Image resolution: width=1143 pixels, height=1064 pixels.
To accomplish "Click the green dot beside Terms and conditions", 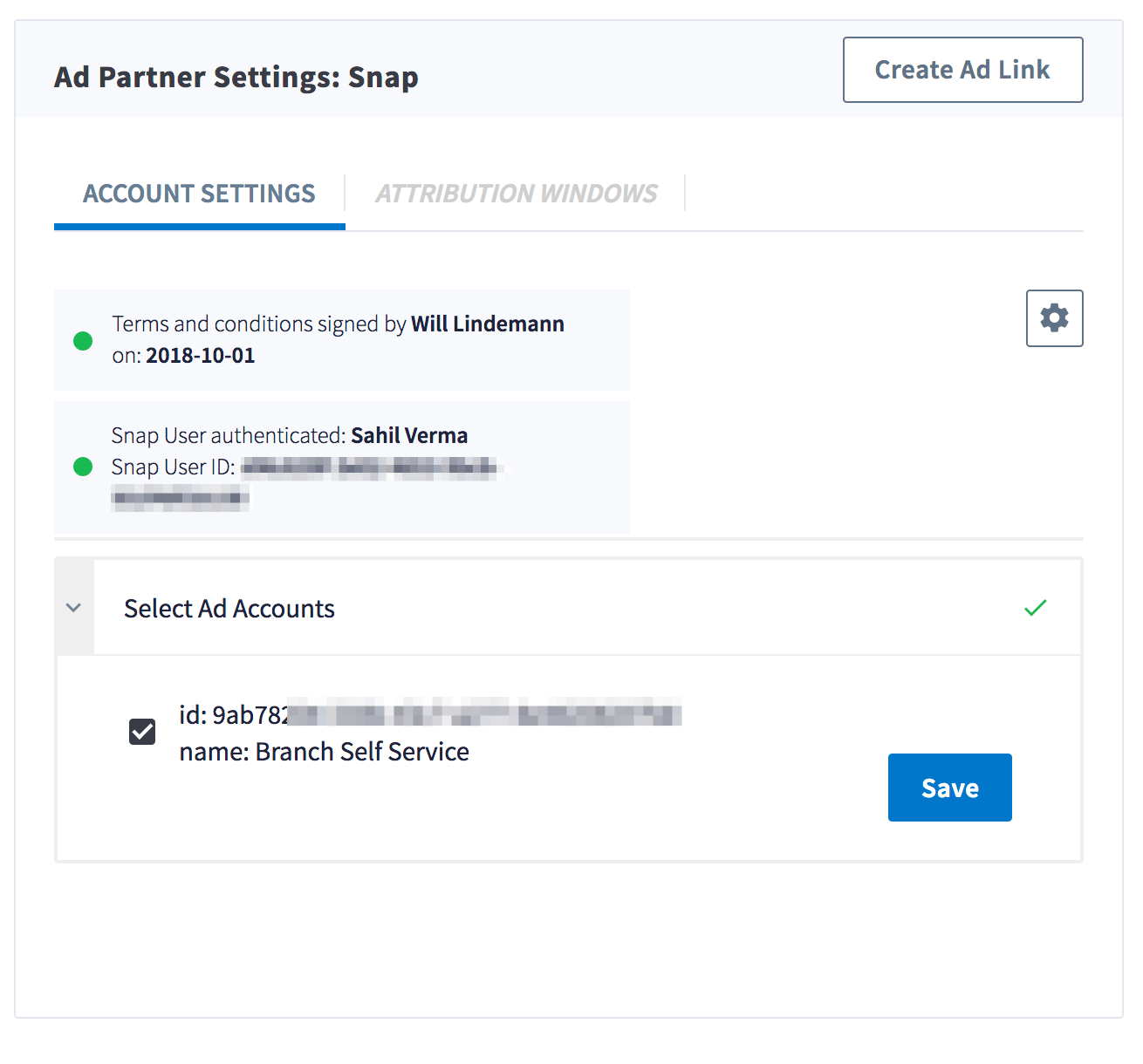I will (x=83, y=341).
